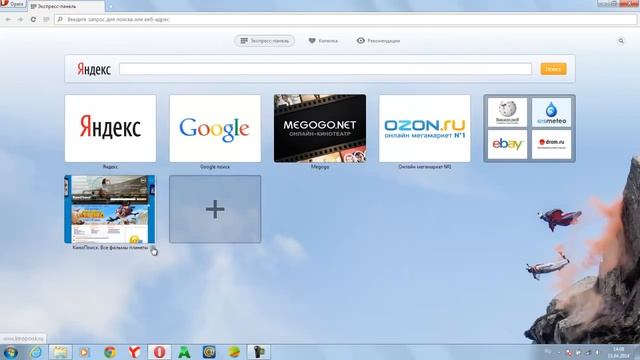Go forward with the forward arrow
This screenshot has height=360, width=640.
20,19
